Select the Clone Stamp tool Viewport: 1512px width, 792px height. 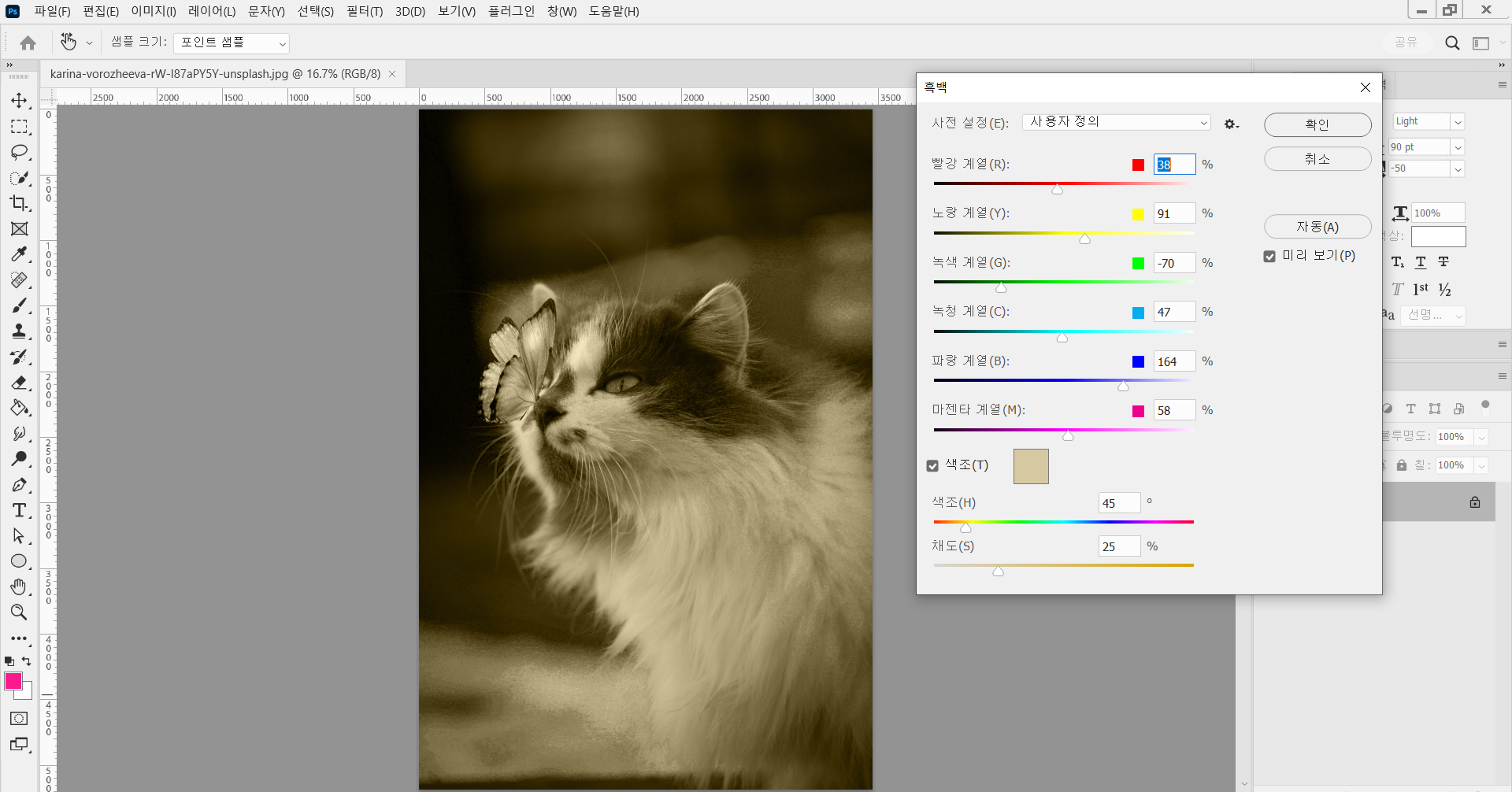(x=19, y=331)
